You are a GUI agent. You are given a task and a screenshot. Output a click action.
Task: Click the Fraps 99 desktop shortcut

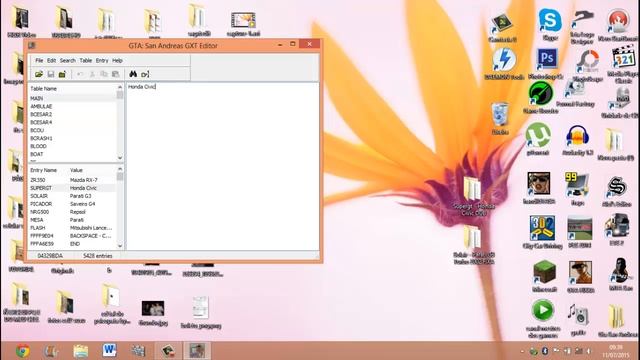[x=577, y=189]
